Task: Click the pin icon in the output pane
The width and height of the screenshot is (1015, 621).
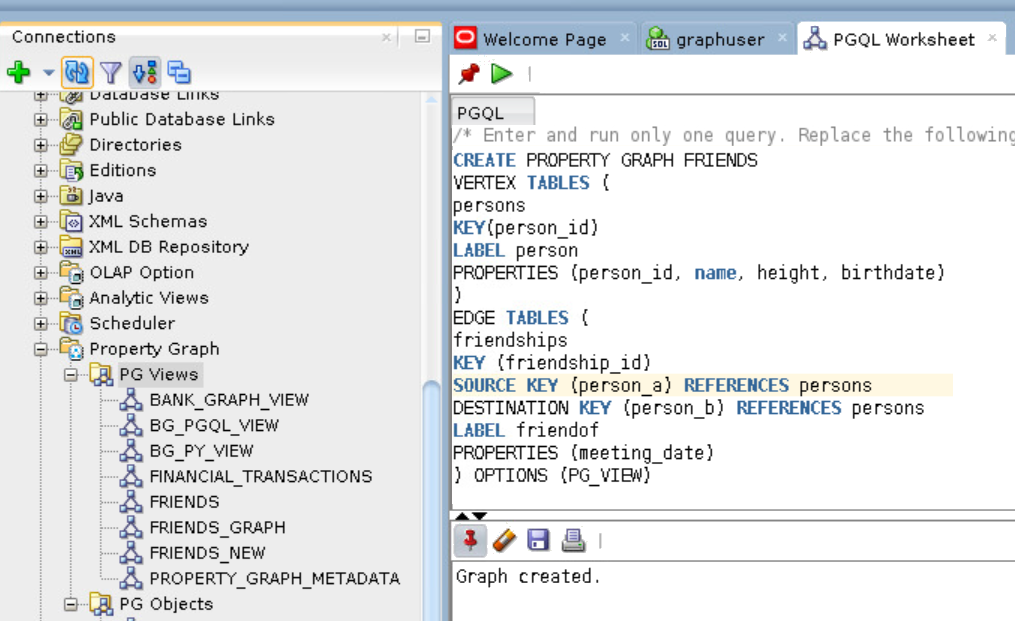Action: click(471, 540)
